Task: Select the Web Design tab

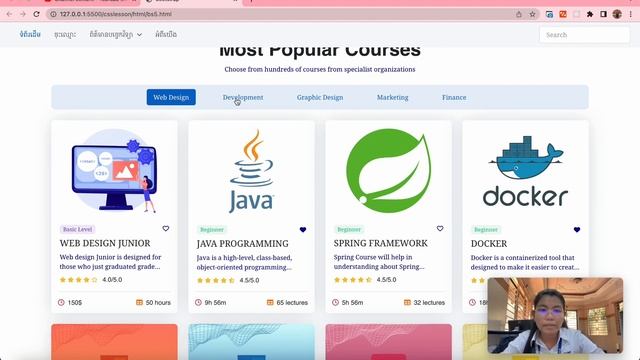Action: point(171,97)
